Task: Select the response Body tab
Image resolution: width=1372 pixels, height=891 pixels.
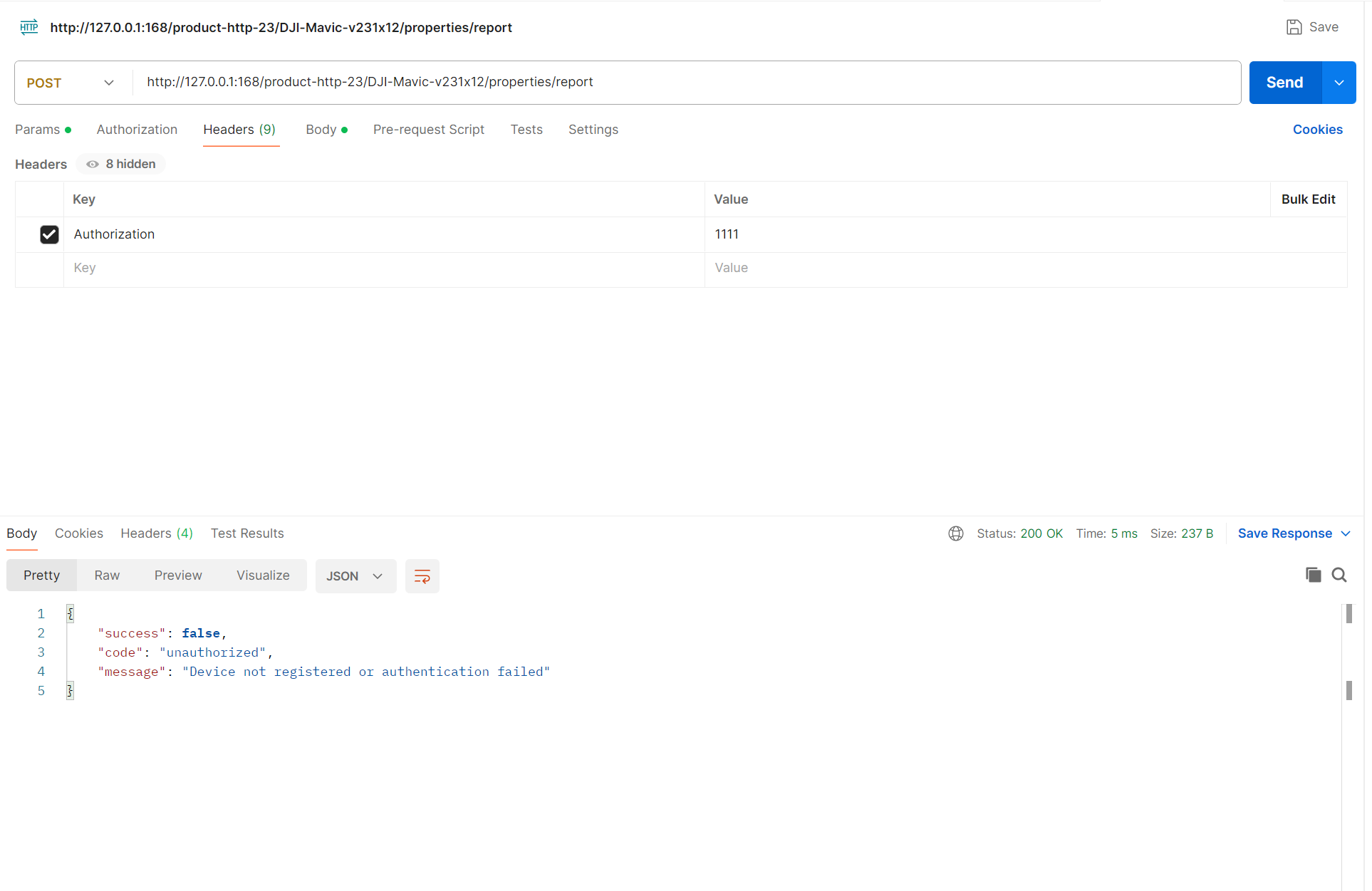Action: [x=21, y=533]
